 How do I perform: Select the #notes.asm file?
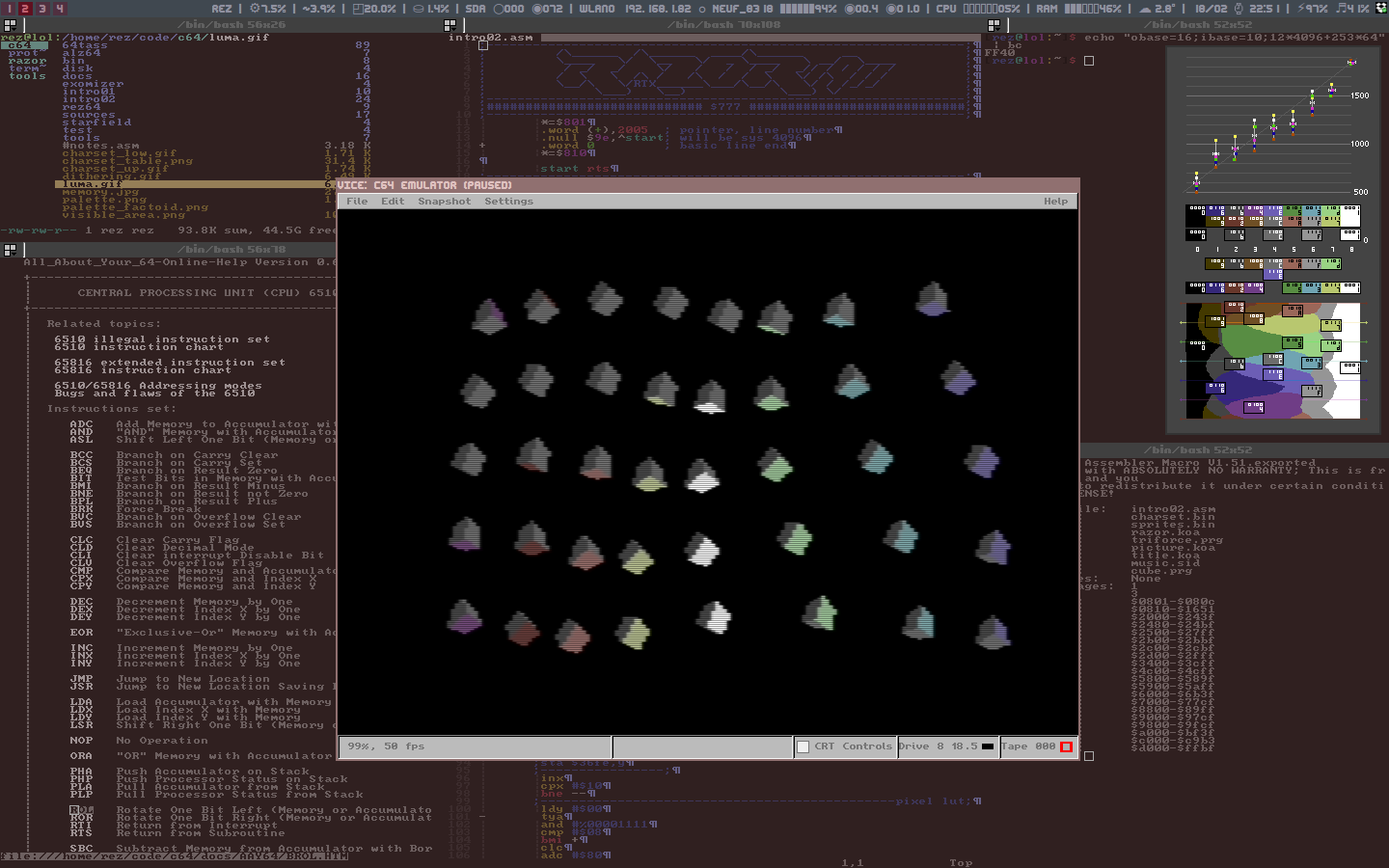pos(100,146)
